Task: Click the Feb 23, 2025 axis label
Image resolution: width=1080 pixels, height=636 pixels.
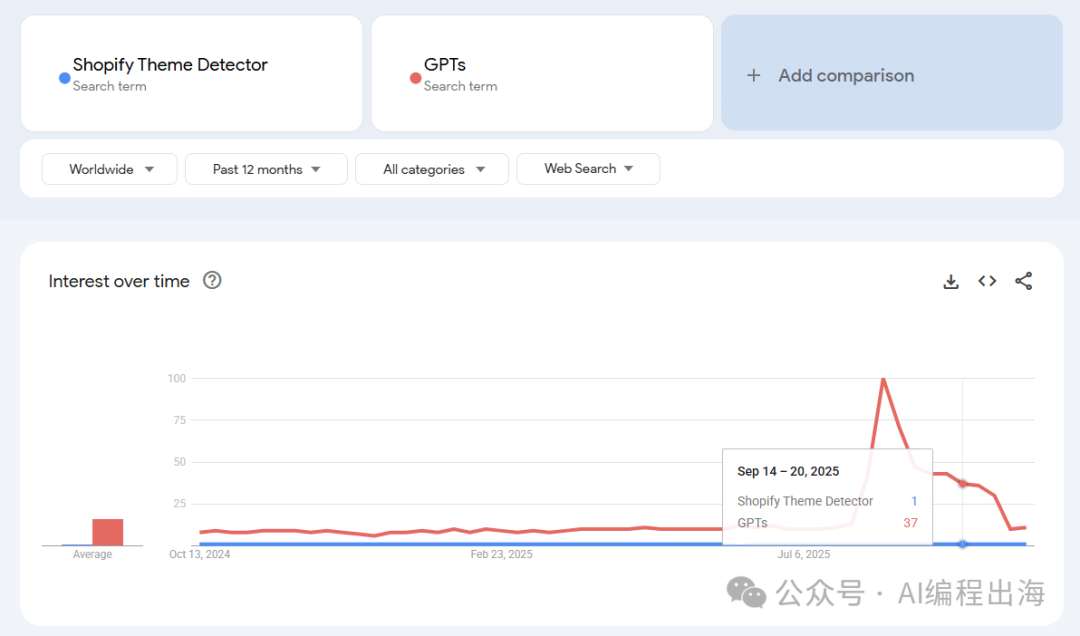Action: [501, 554]
